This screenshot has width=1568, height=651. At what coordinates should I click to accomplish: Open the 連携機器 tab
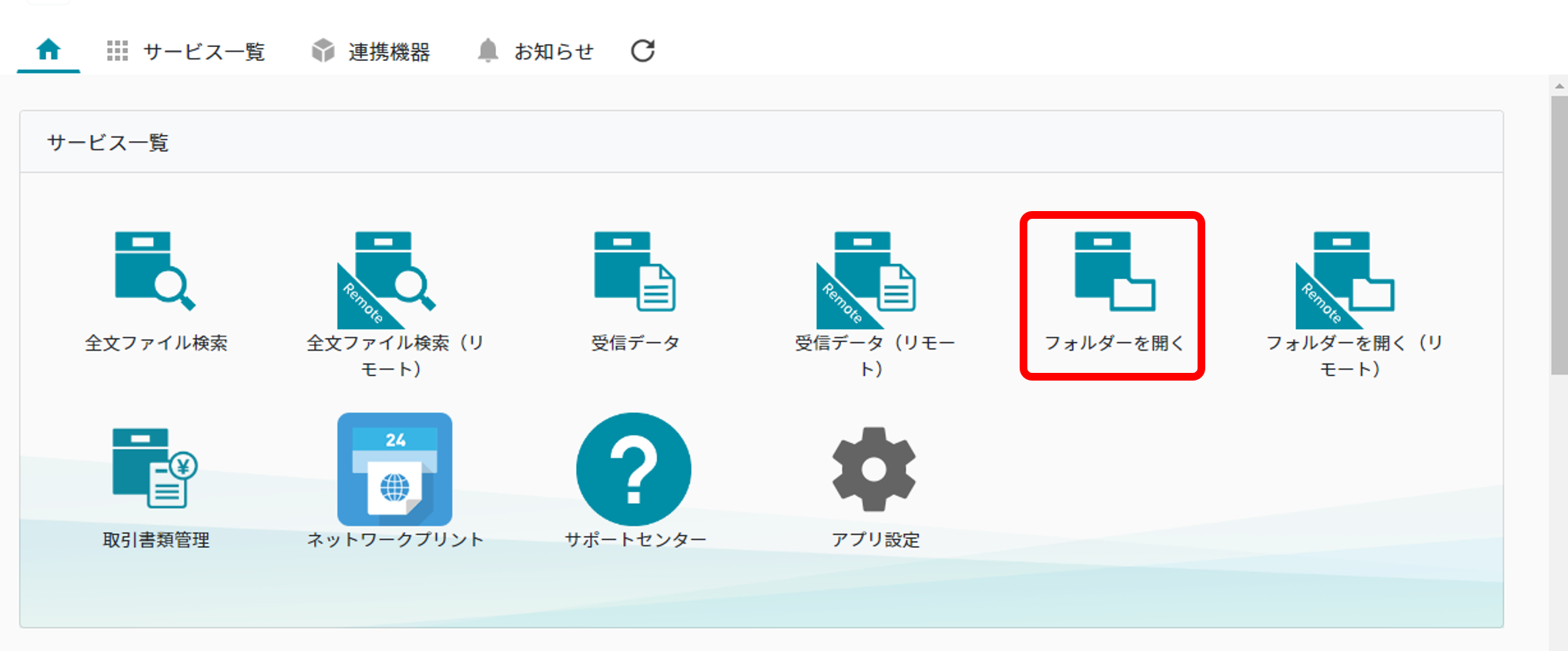371,52
